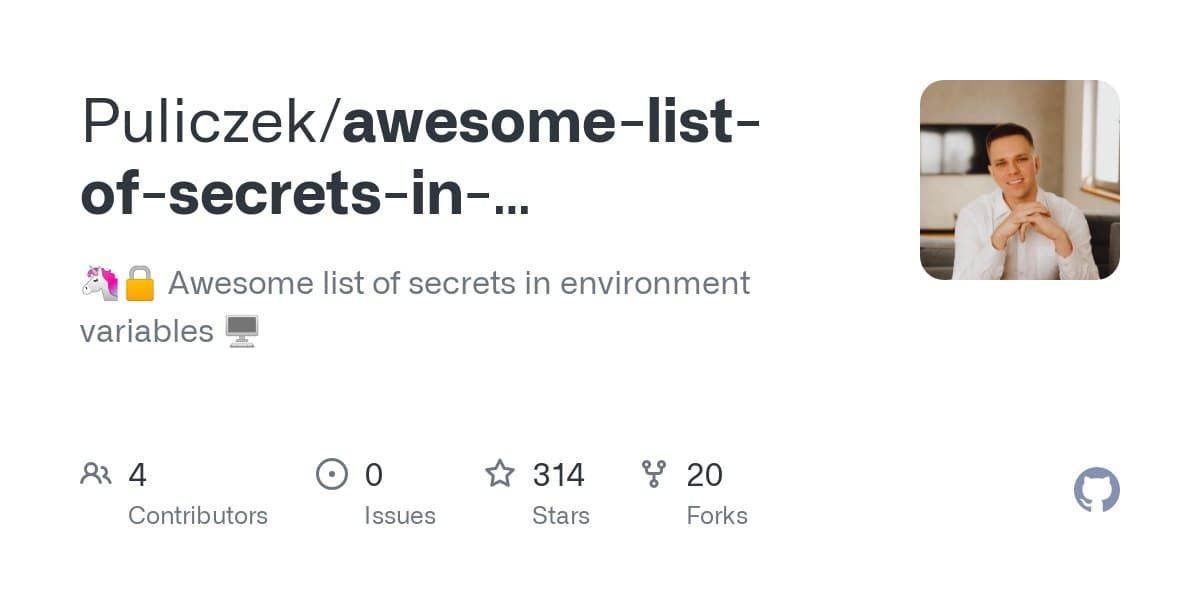Click the Forks label
This screenshot has height=600, width=1200.
click(717, 516)
